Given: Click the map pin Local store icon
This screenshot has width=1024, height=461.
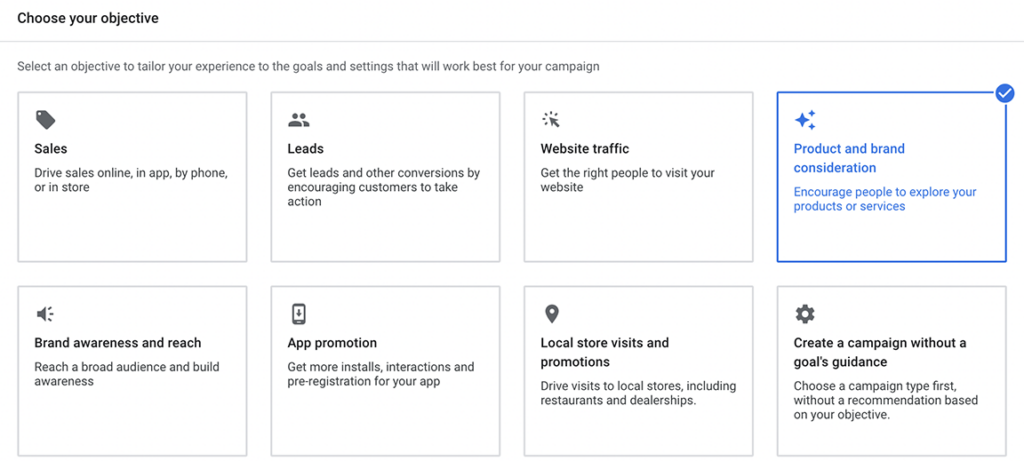Looking at the screenshot, I should tap(551, 314).
